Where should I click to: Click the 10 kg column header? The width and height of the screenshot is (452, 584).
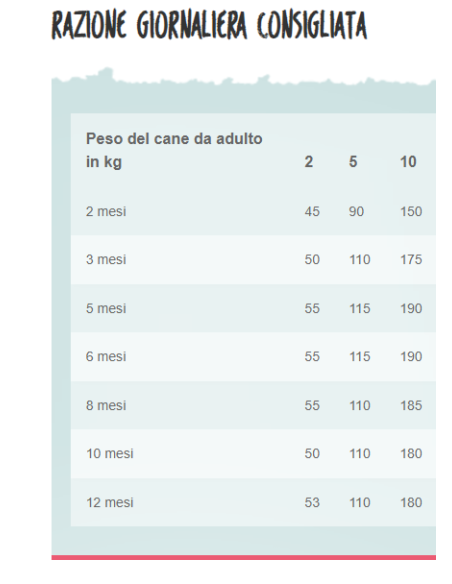click(x=408, y=162)
